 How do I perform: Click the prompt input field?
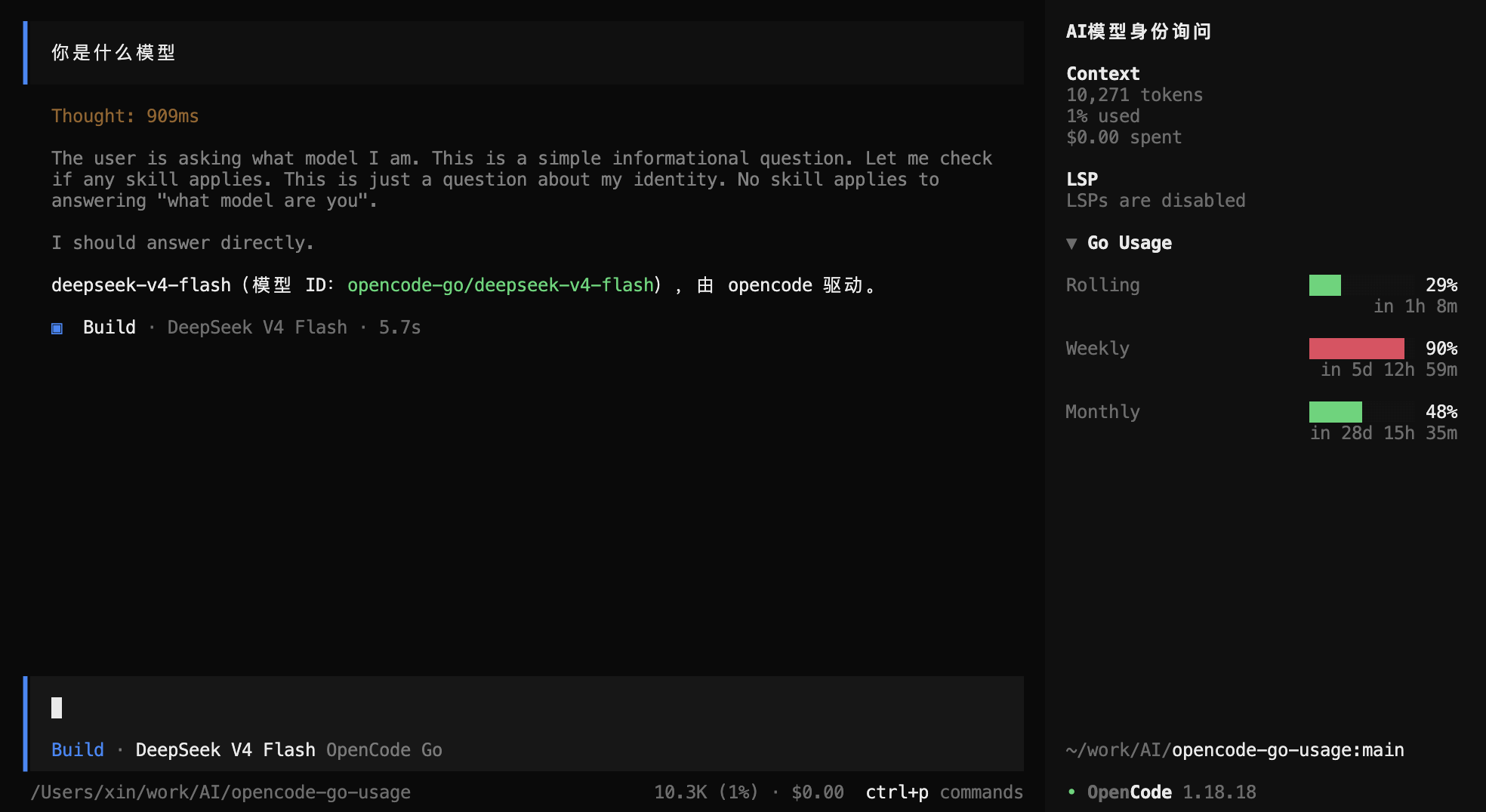(526, 708)
